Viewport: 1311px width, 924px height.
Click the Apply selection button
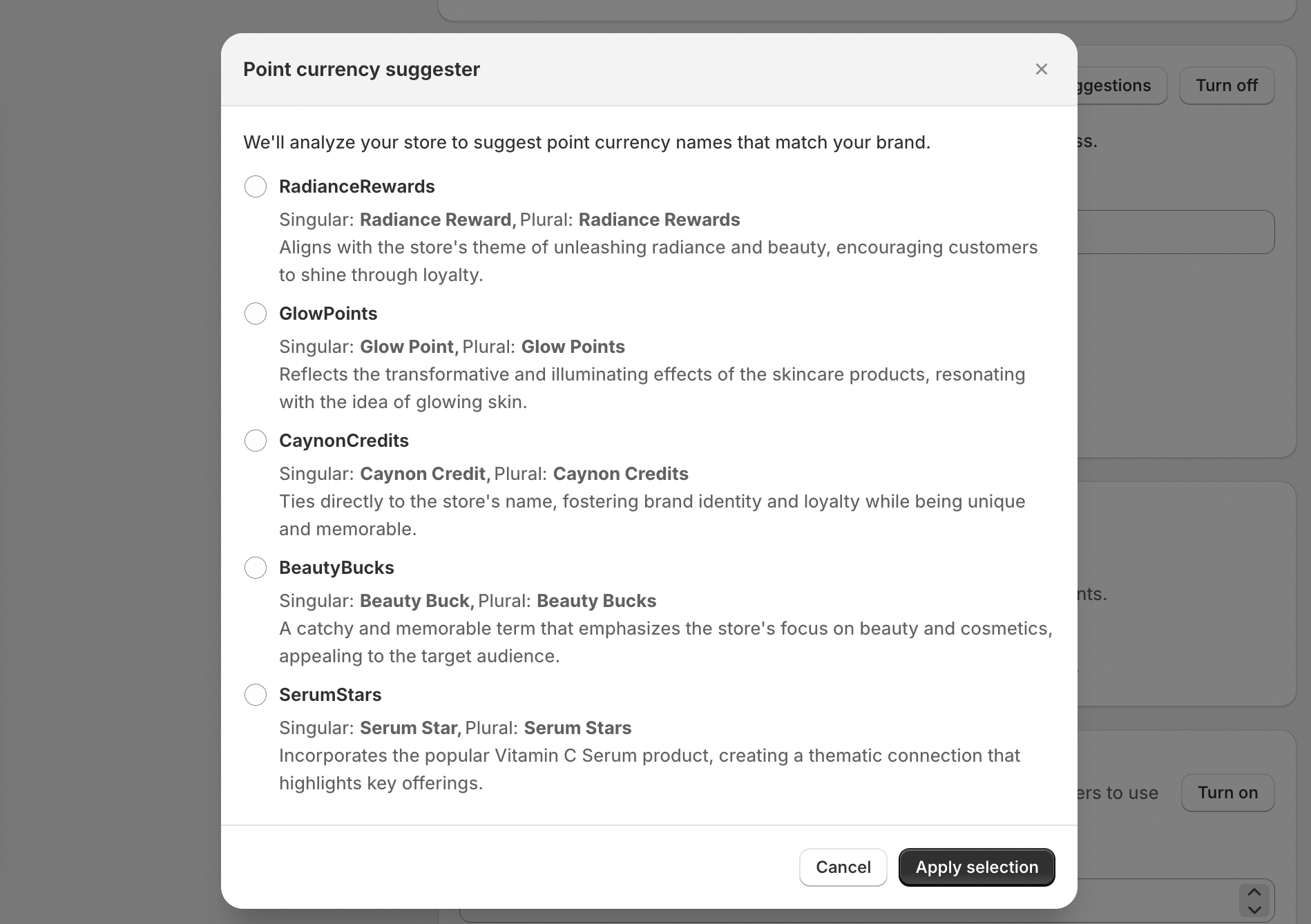[x=976, y=867]
